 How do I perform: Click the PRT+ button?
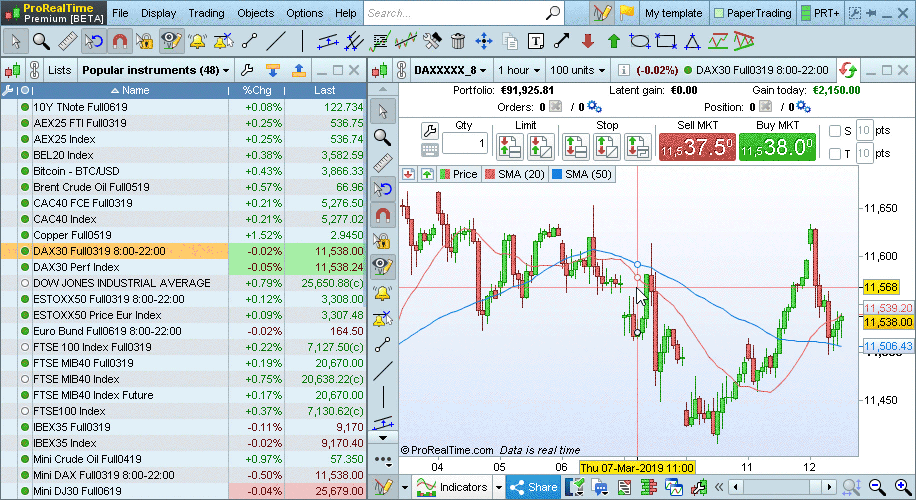coord(820,13)
